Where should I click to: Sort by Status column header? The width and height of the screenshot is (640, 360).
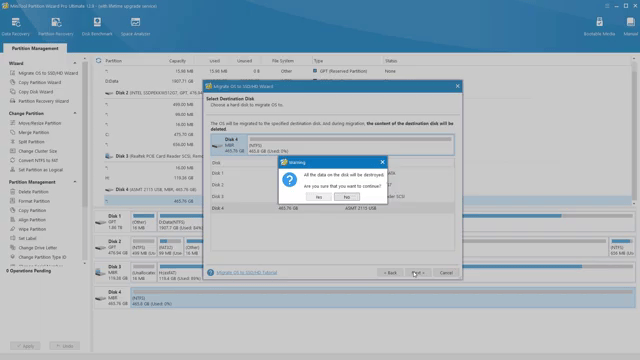[x=391, y=61]
